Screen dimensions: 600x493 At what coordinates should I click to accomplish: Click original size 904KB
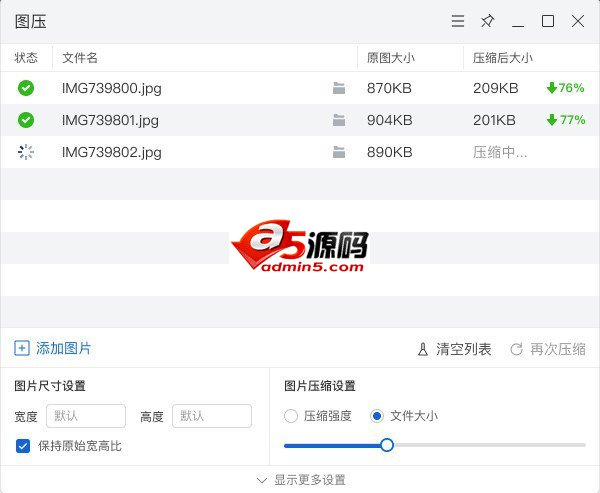(x=390, y=120)
